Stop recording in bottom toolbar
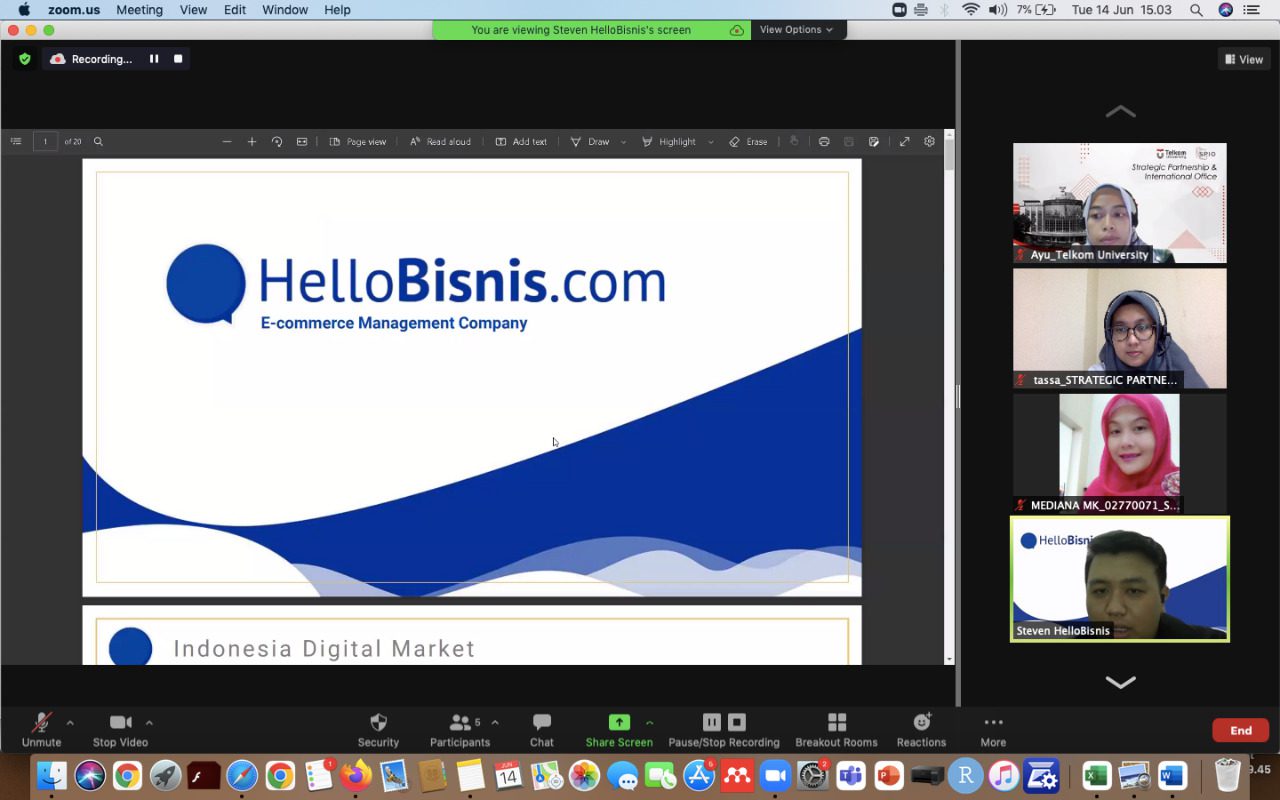Image resolution: width=1280 pixels, height=800 pixels. point(737,722)
